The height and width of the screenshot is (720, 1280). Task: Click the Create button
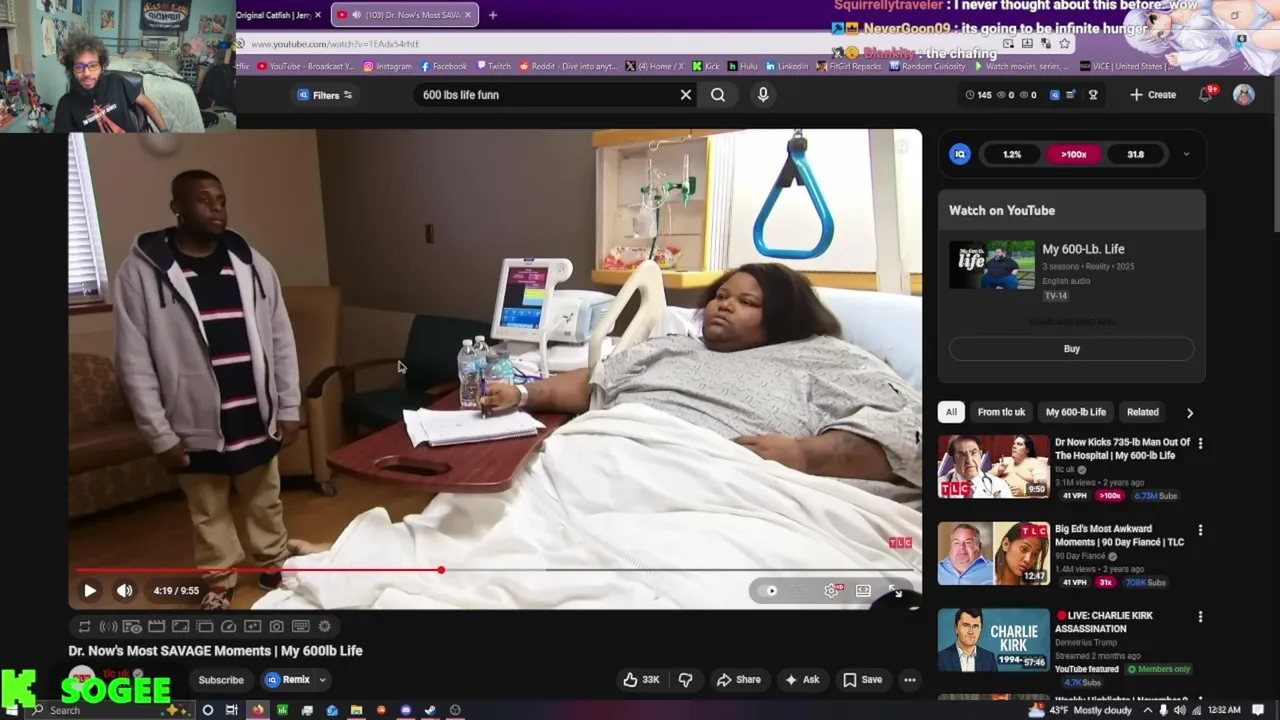(x=1153, y=95)
